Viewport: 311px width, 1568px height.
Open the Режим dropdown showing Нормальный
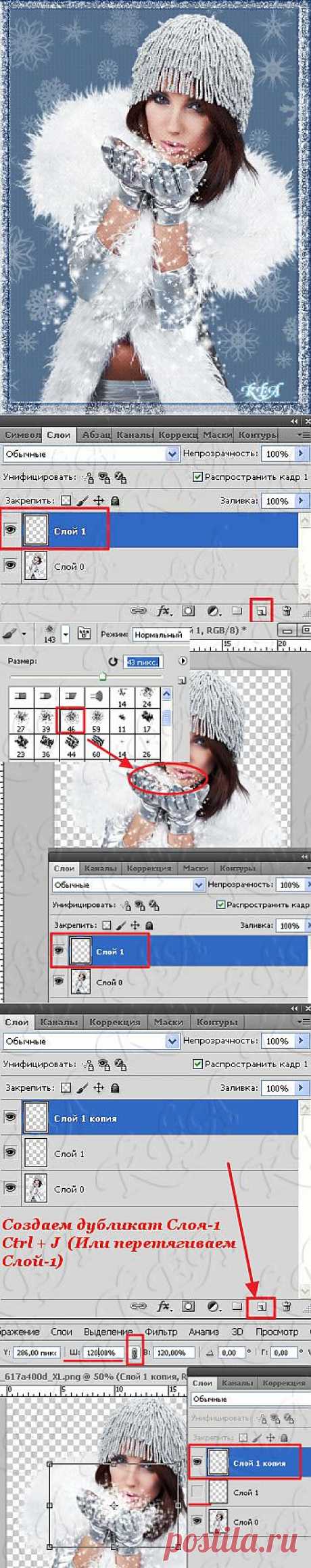pos(160,635)
